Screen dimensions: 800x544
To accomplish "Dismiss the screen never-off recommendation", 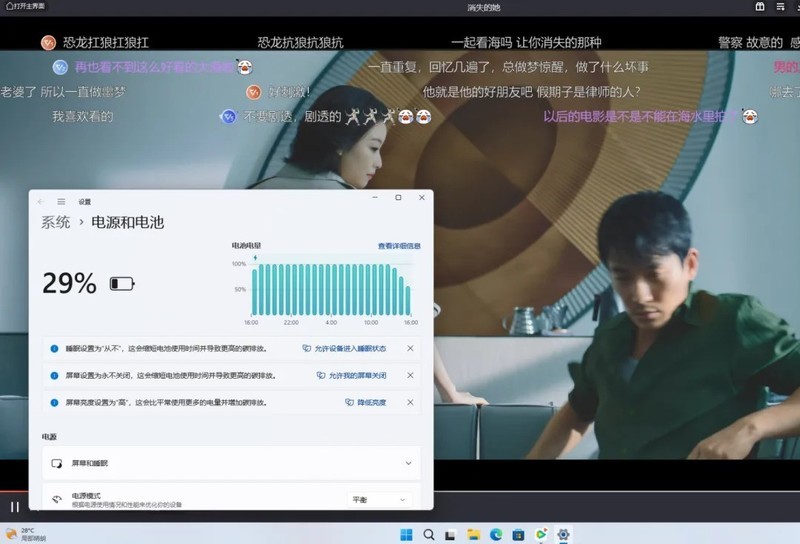I will 410,376.
